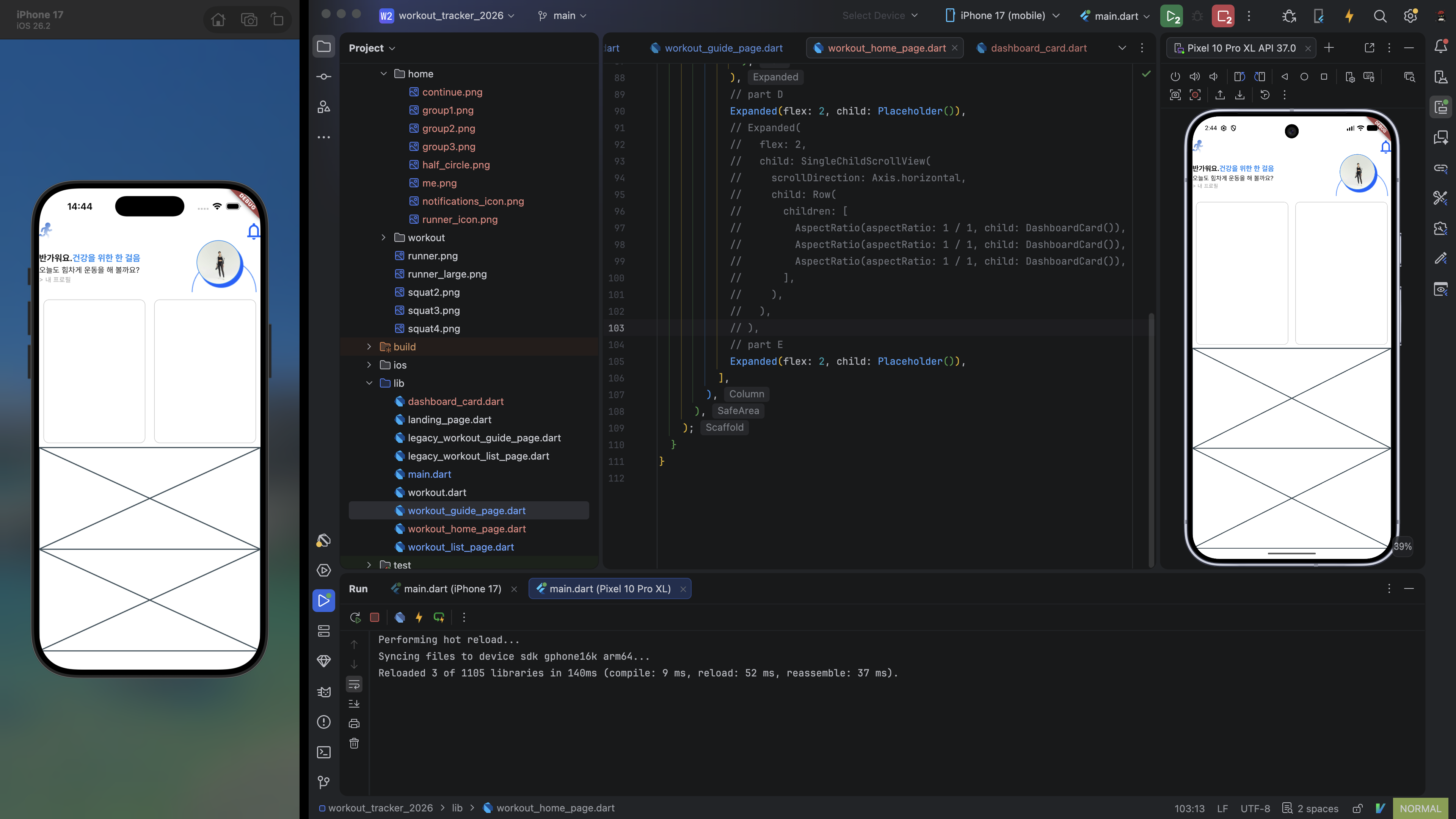Click the print console output icon
The width and height of the screenshot is (1456, 819).
[355, 723]
